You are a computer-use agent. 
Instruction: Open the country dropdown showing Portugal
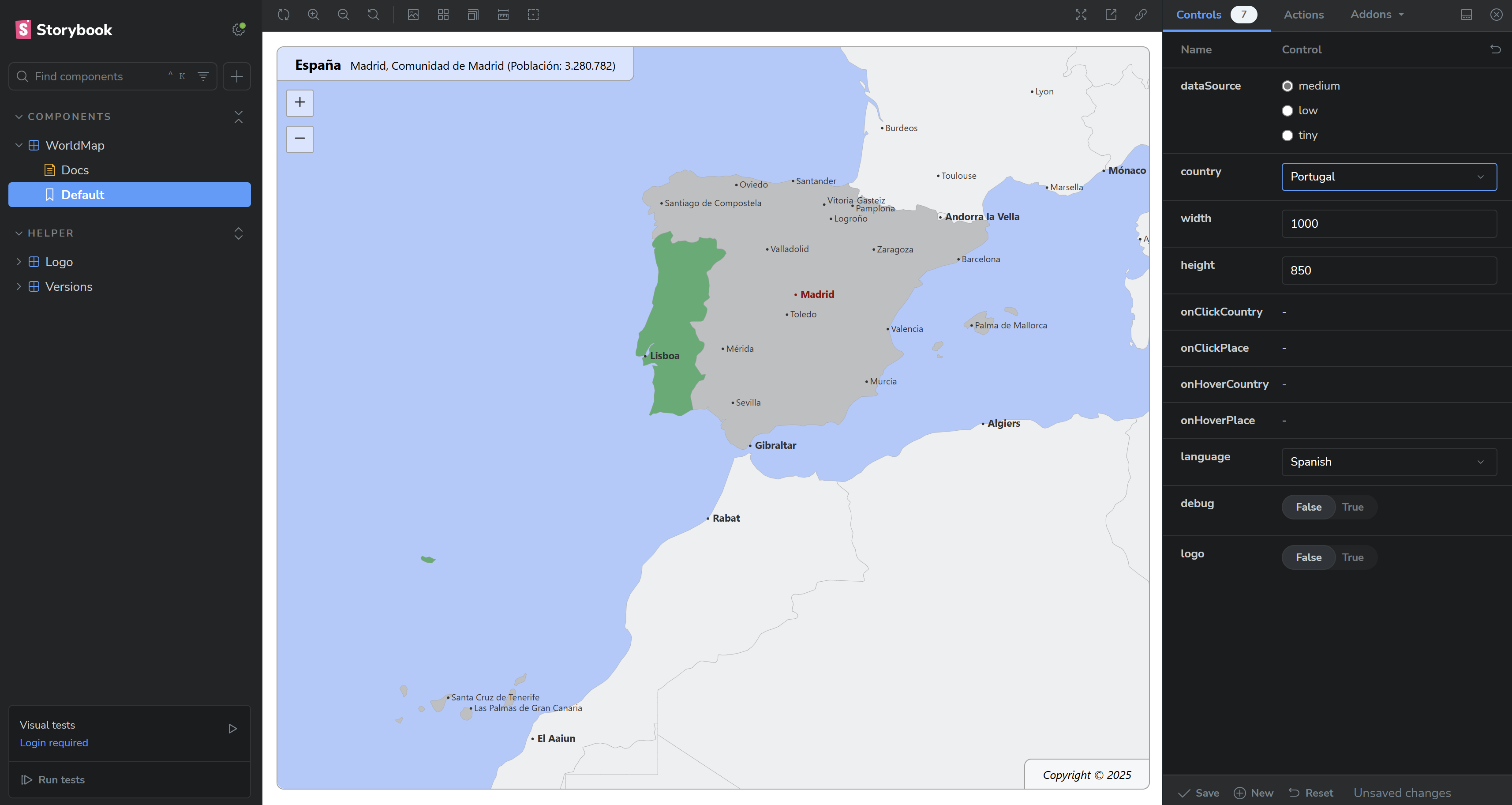pyautogui.click(x=1389, y=177)
